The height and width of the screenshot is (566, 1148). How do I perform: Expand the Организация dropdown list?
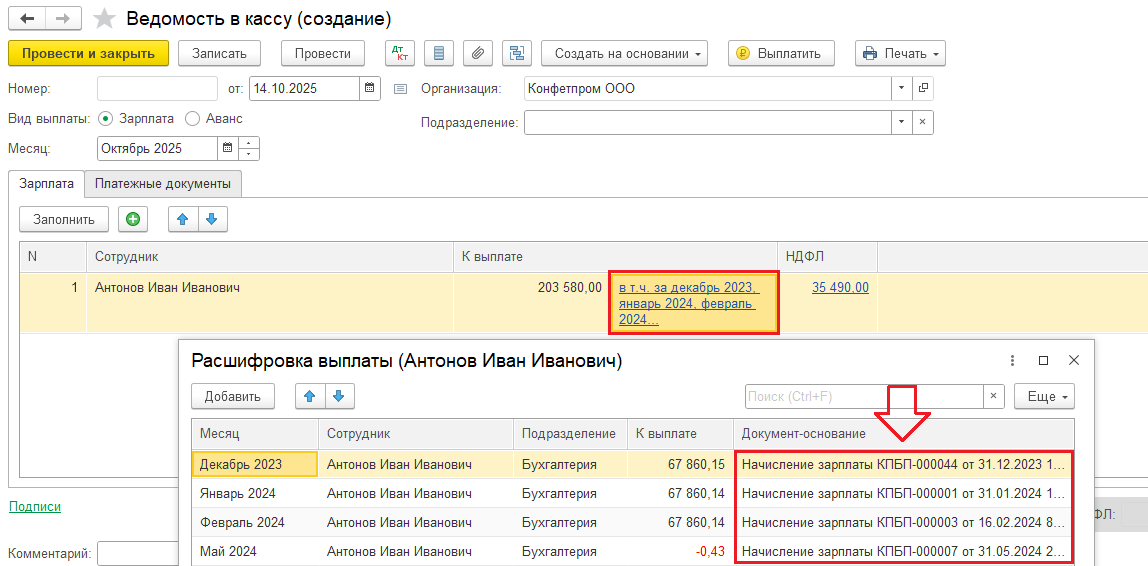pyautogui.click(x=902, y=88)
